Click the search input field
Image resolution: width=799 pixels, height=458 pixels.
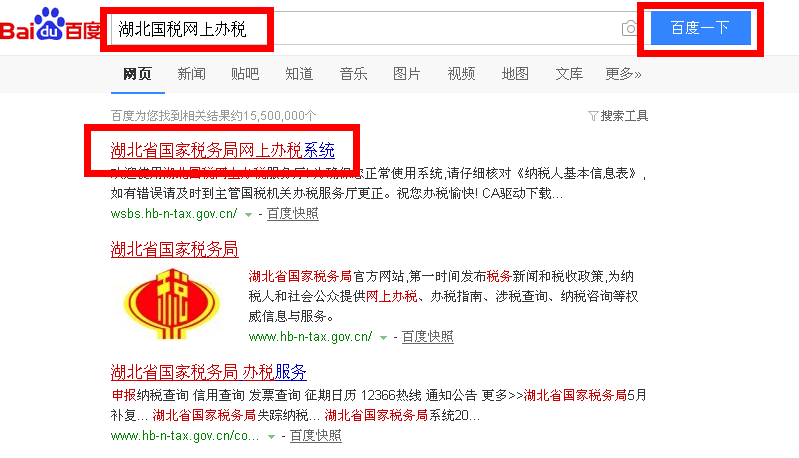point(365,29)
